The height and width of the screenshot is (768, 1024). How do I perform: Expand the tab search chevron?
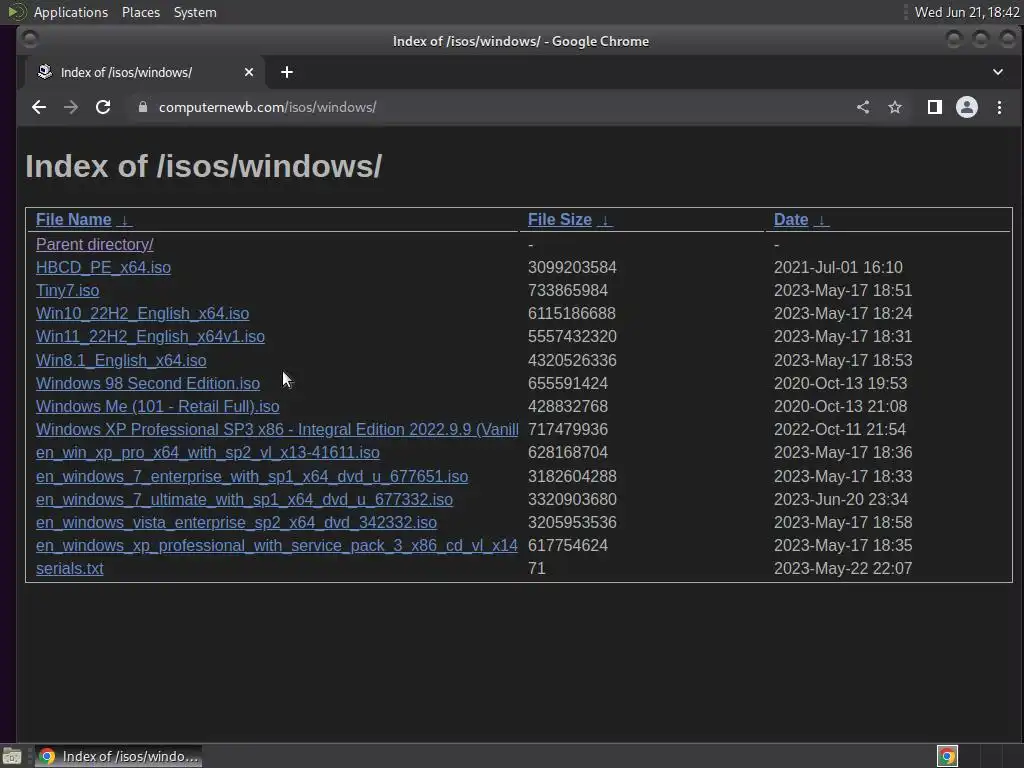[x=998, y=72]
